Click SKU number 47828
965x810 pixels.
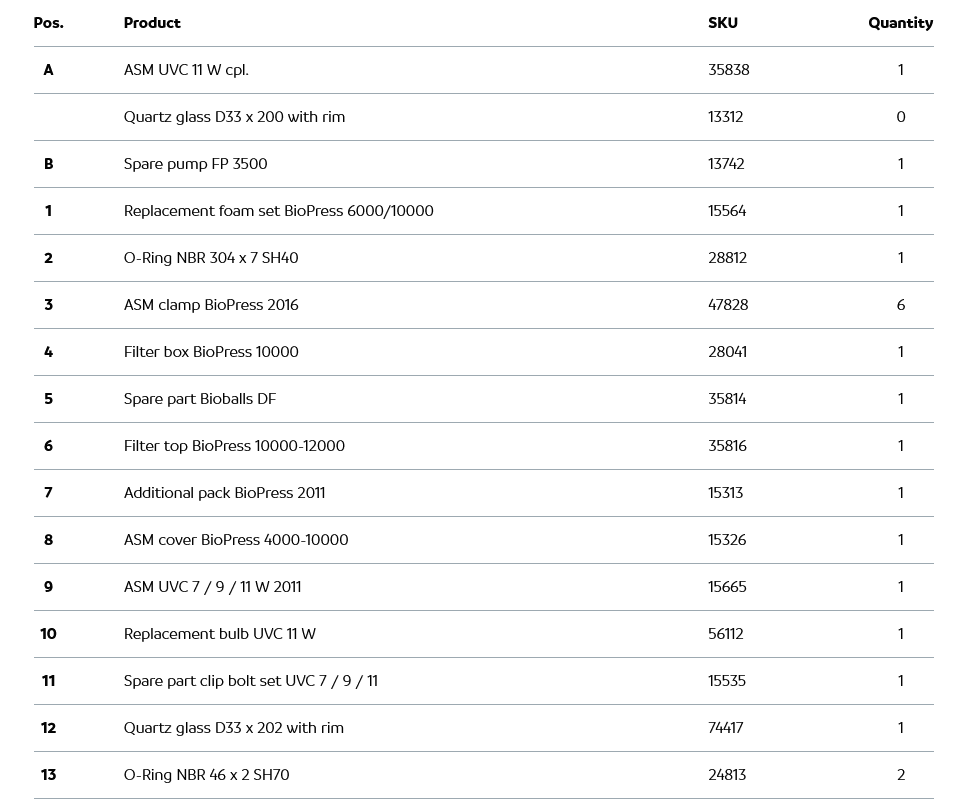click(727, 305)
